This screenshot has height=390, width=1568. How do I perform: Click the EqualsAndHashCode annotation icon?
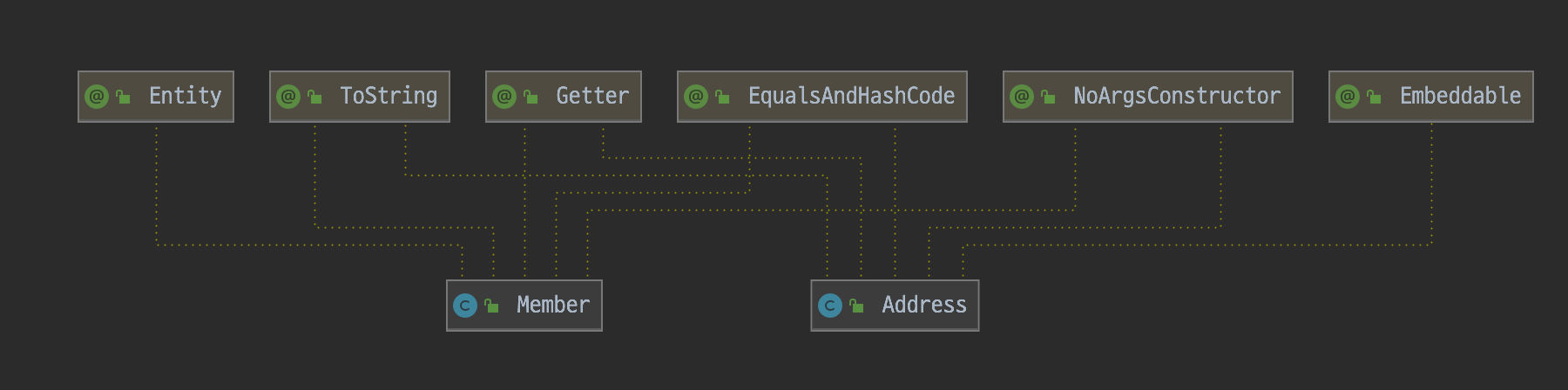pyautogui.click(x=696, y=97)
